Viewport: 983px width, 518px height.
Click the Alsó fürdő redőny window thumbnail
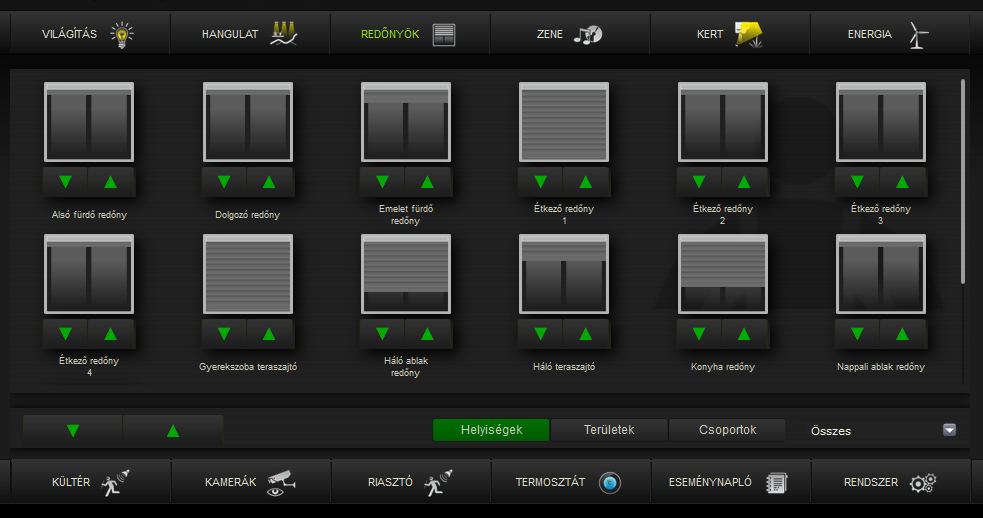pos(89,122)
